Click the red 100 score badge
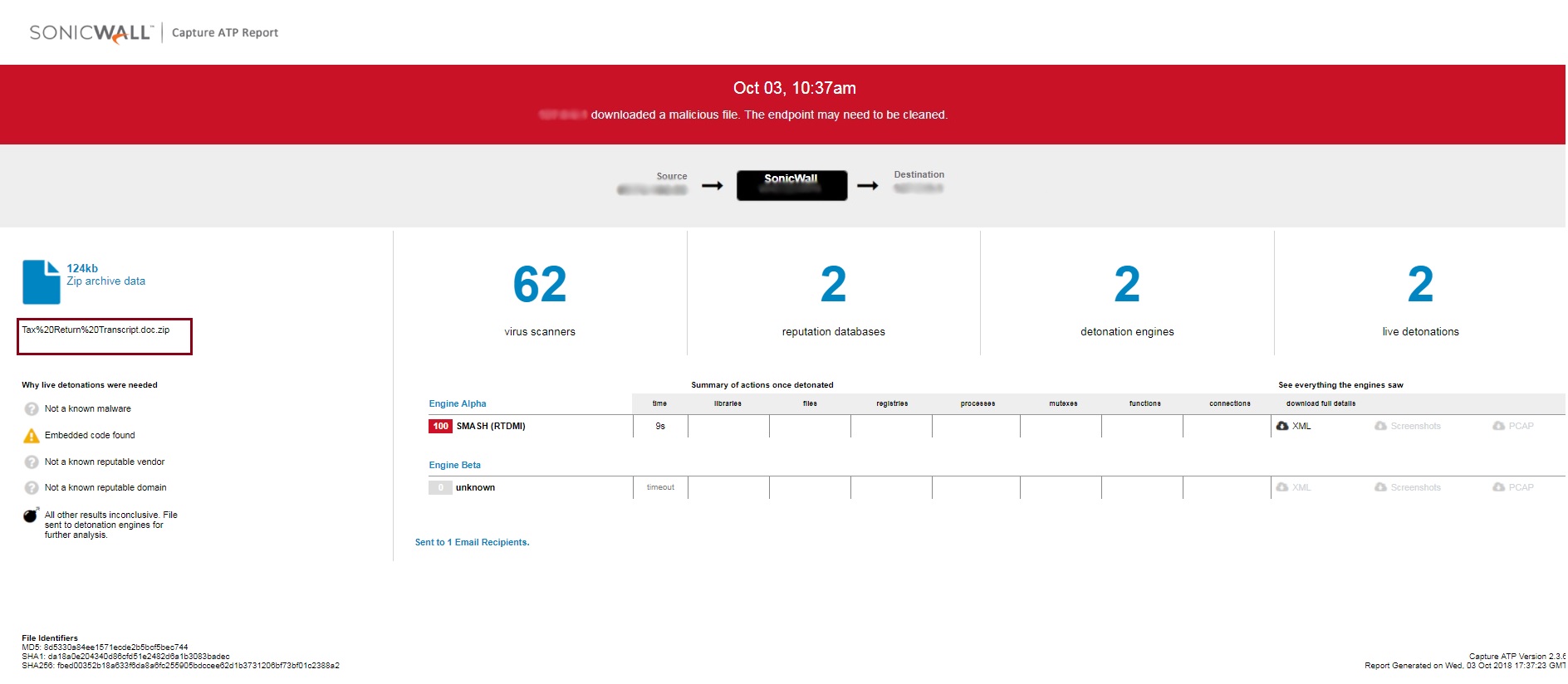 click(440, 427)
